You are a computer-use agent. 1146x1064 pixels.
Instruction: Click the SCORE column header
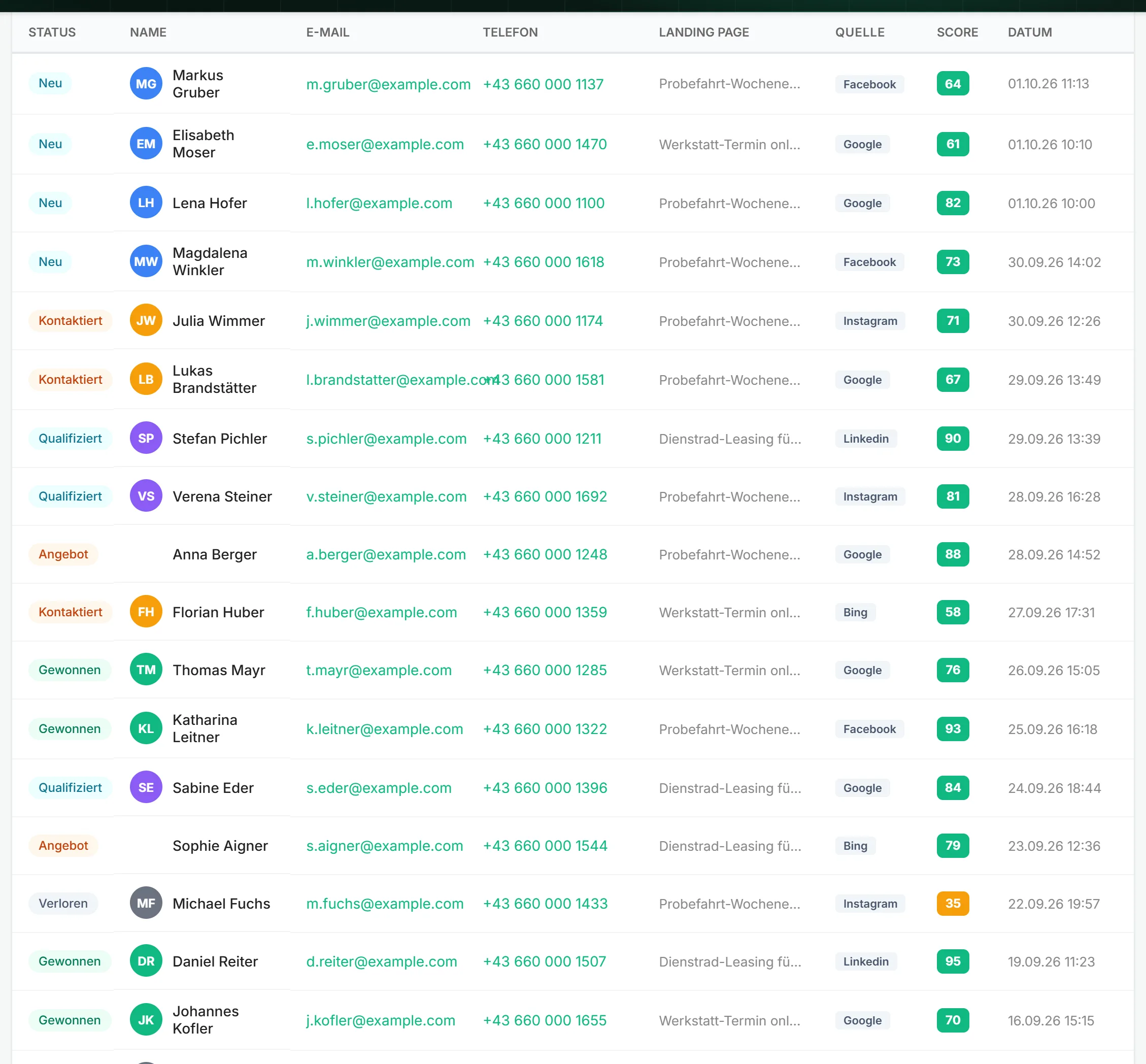pos(957,32)
